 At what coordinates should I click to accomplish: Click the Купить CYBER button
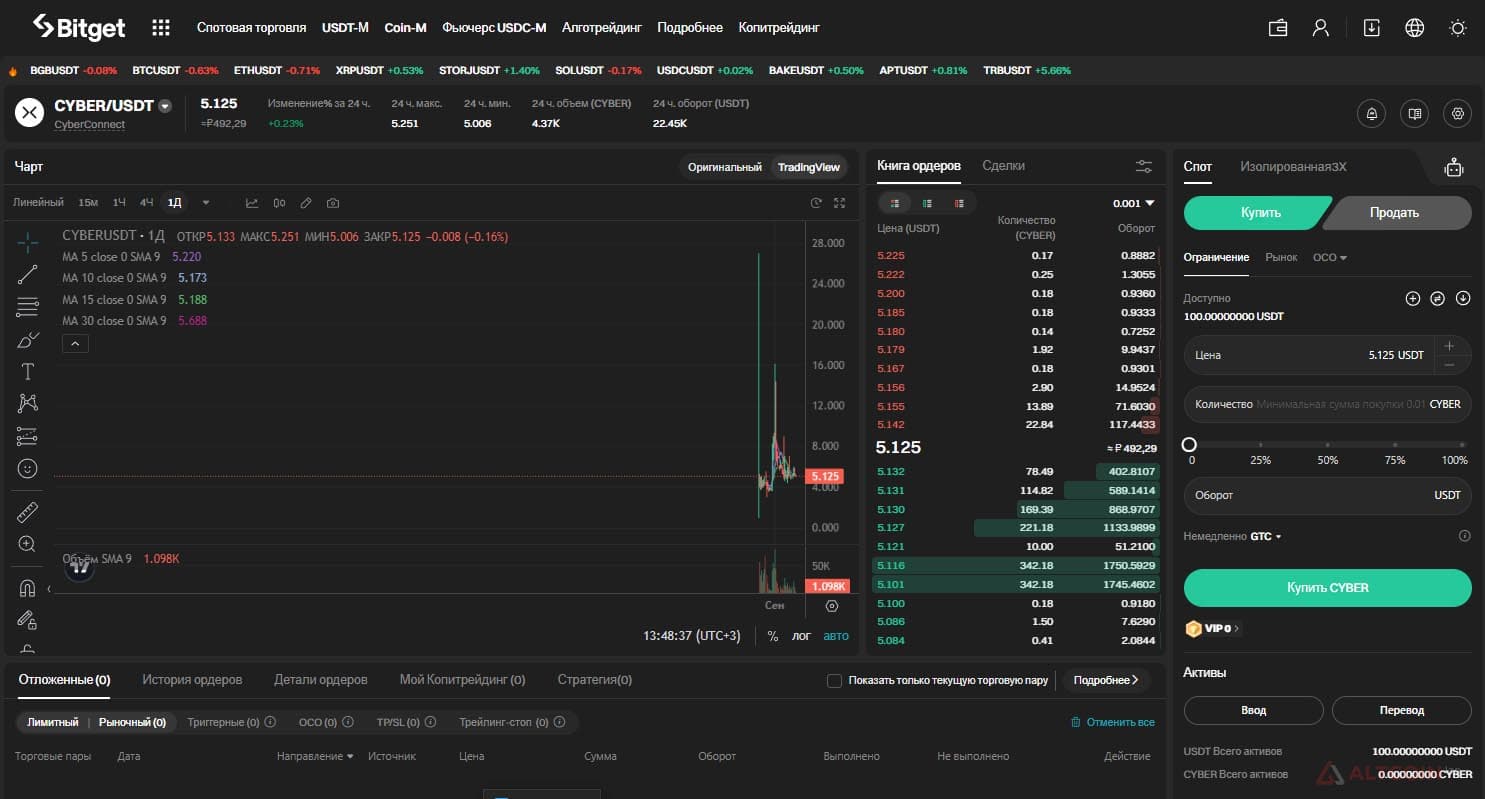pos(1327,588)
